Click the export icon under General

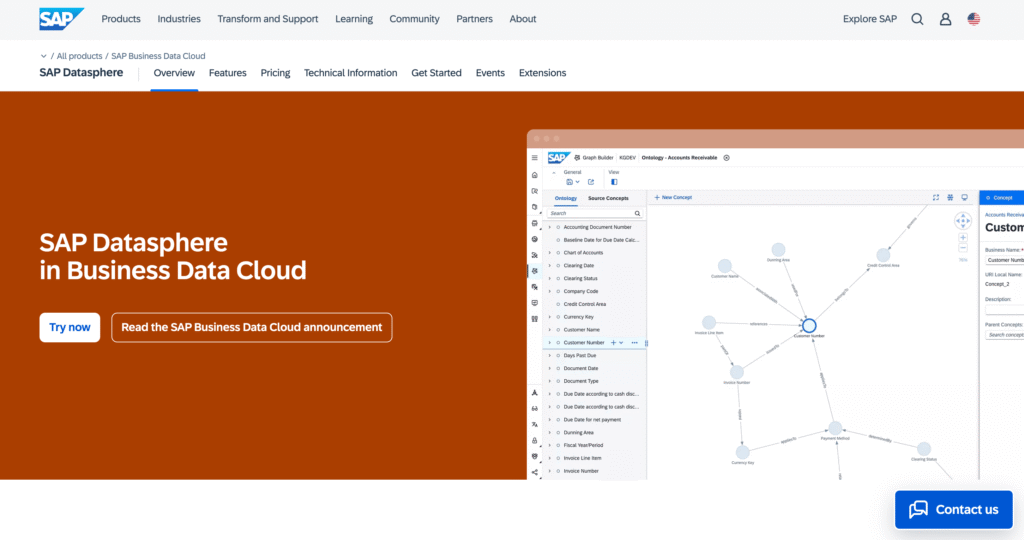coord(591,182)
